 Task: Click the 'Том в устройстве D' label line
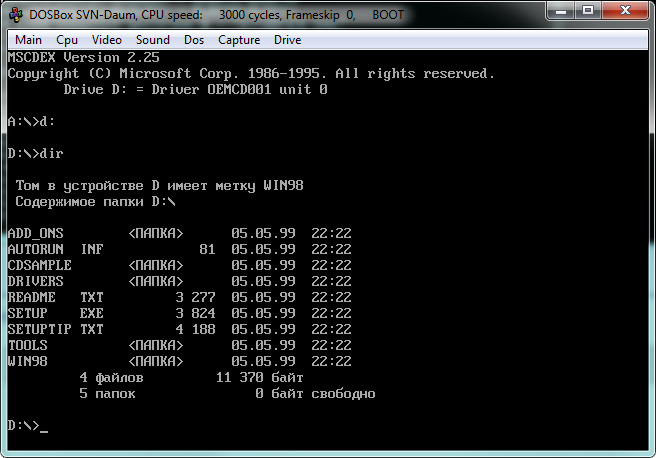pyautogui.click(x=159, y=185)
